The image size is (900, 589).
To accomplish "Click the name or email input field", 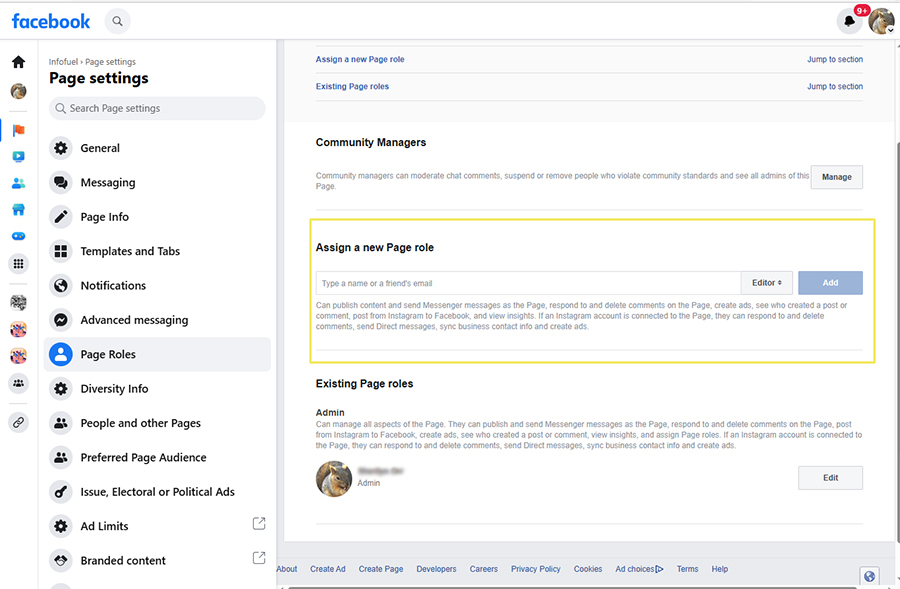I will pyautogui.click(x=528, y=283).
